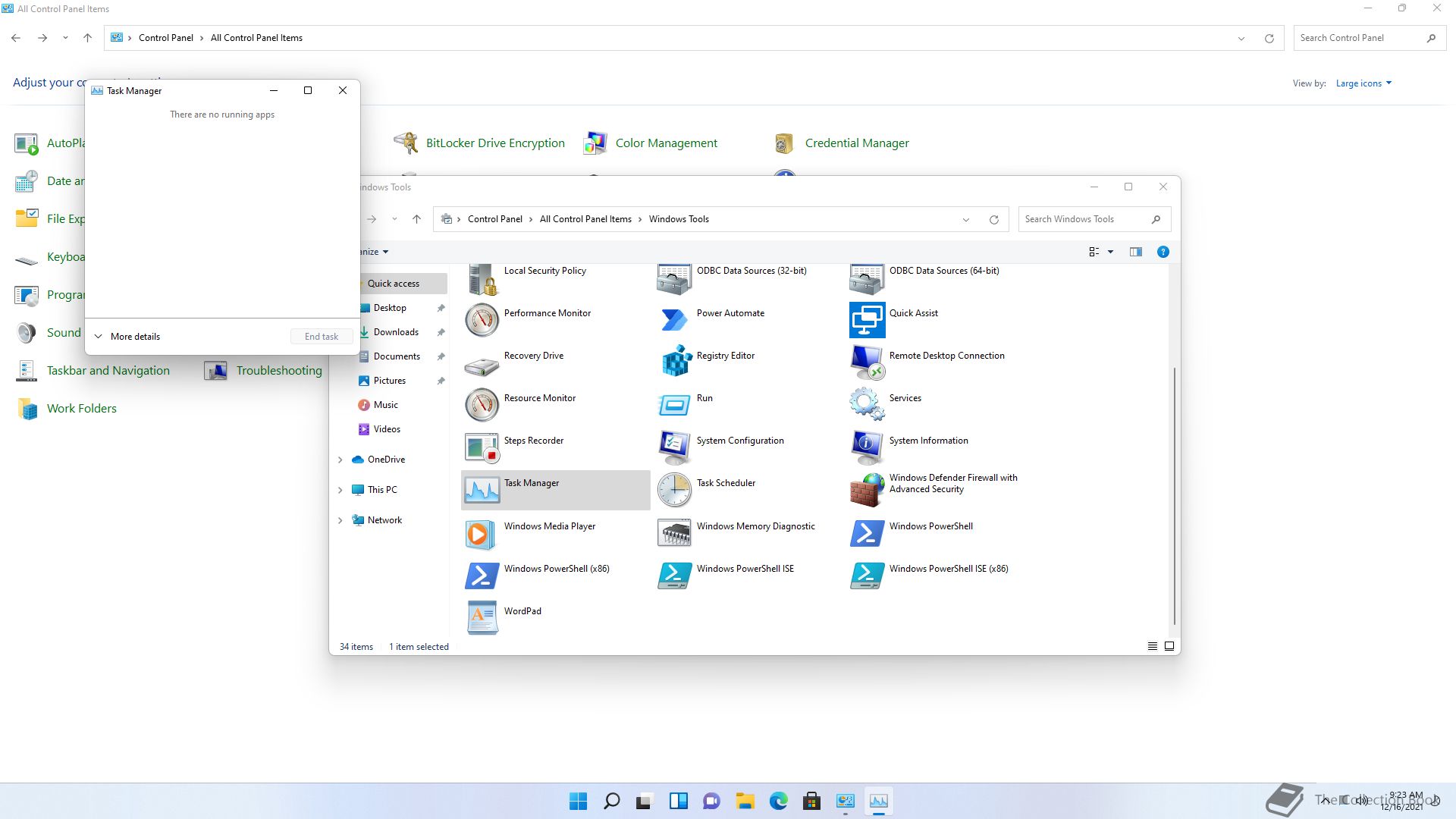Open recent locations dropdown in Control Panel

click(65, 38)
